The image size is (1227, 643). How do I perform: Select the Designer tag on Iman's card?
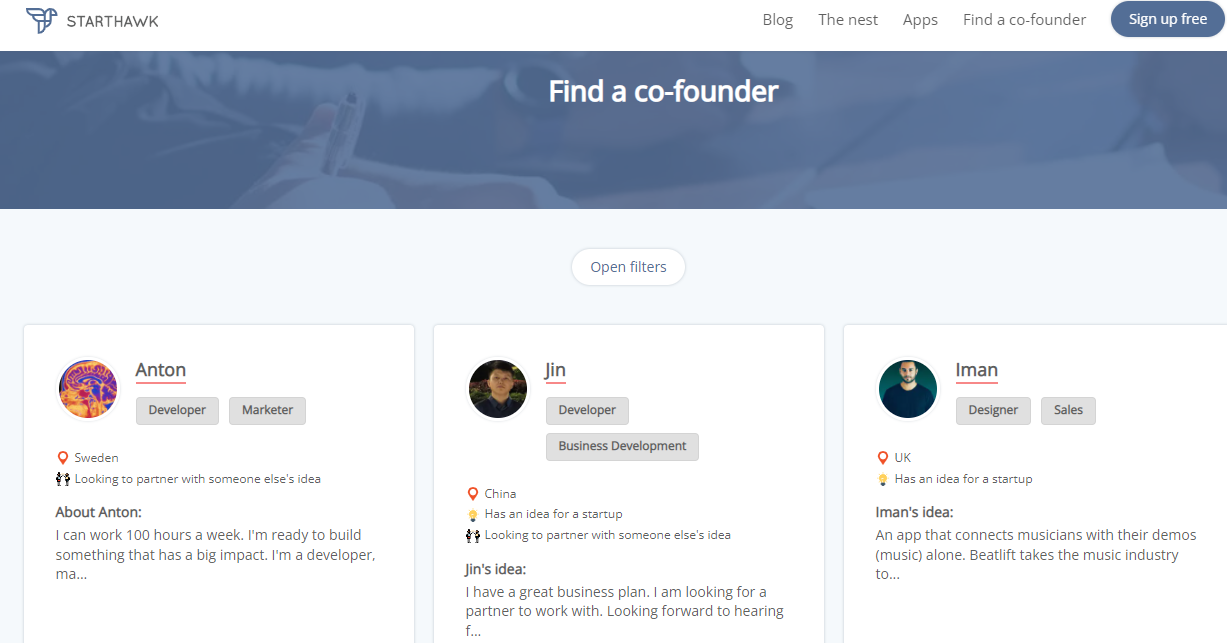993,410
